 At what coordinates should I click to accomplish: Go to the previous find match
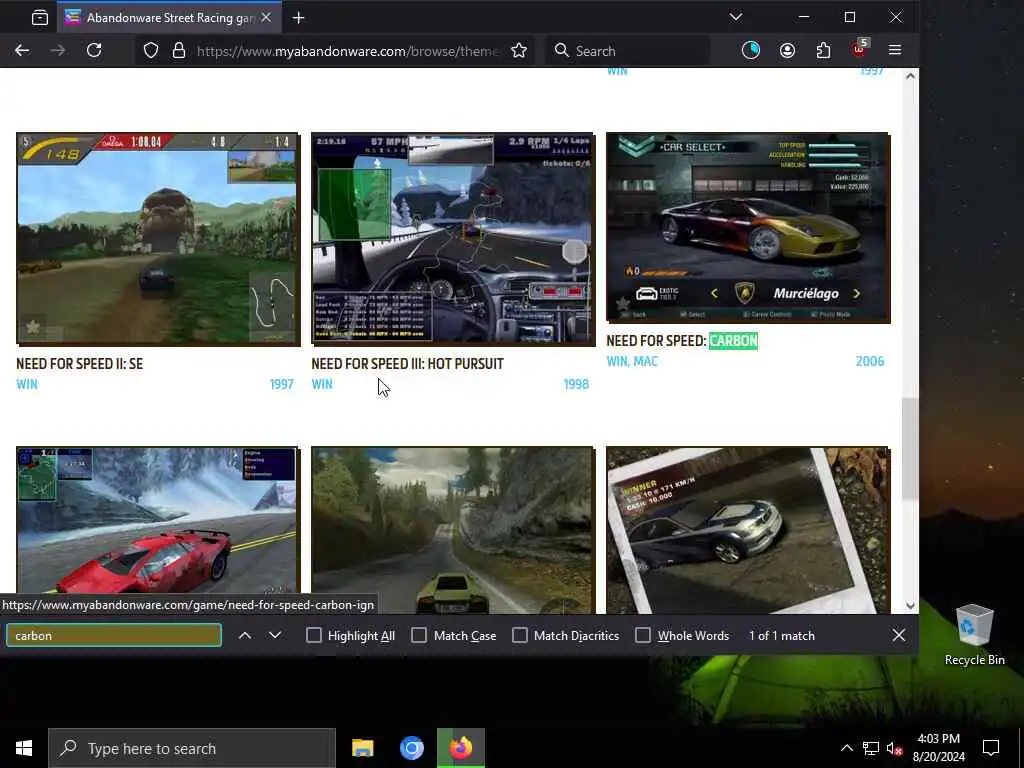tap(245, 635)
